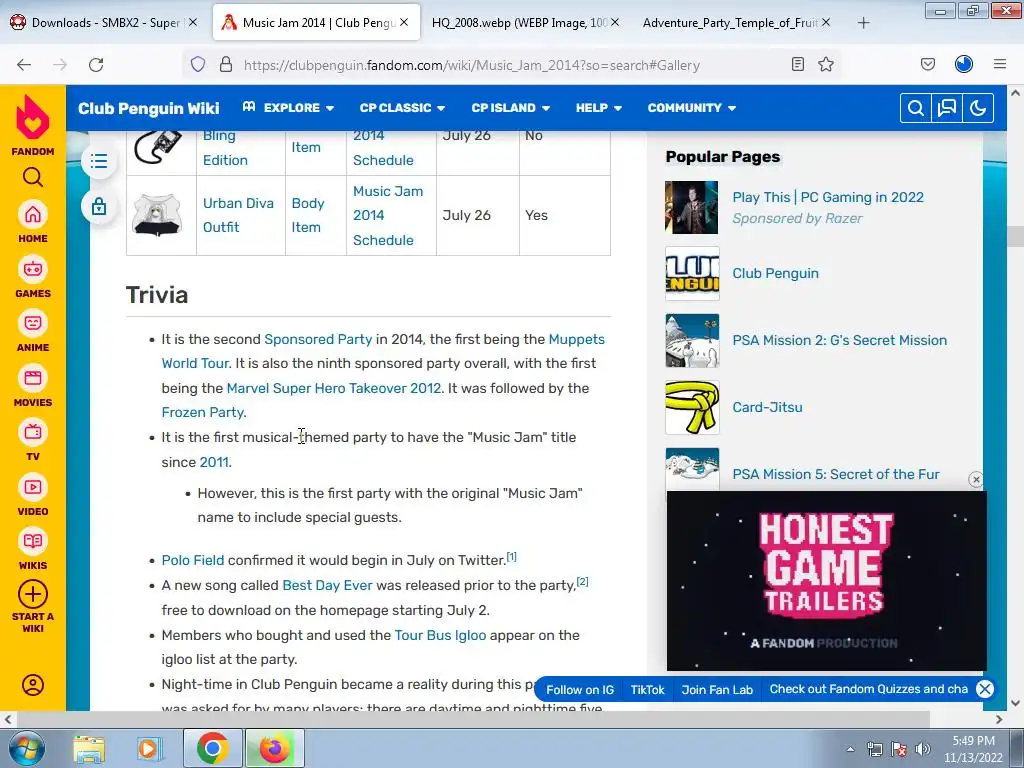Click the taskbar volume speaker icon
Image resolution: width=1024 pixels, height=768 pixels.
923,749
